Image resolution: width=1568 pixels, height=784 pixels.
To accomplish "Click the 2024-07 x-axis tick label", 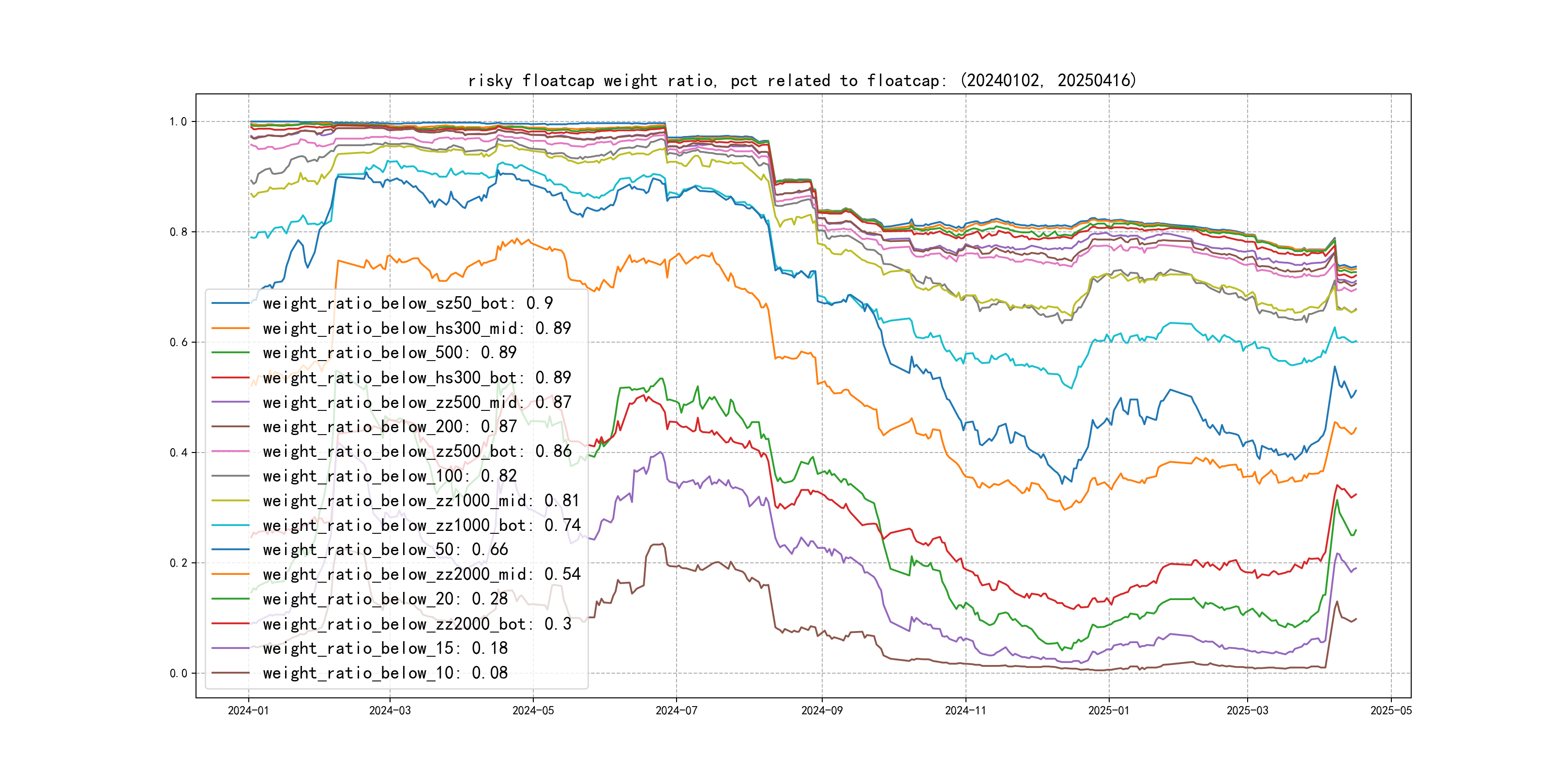I will click(x=676, y=710).
